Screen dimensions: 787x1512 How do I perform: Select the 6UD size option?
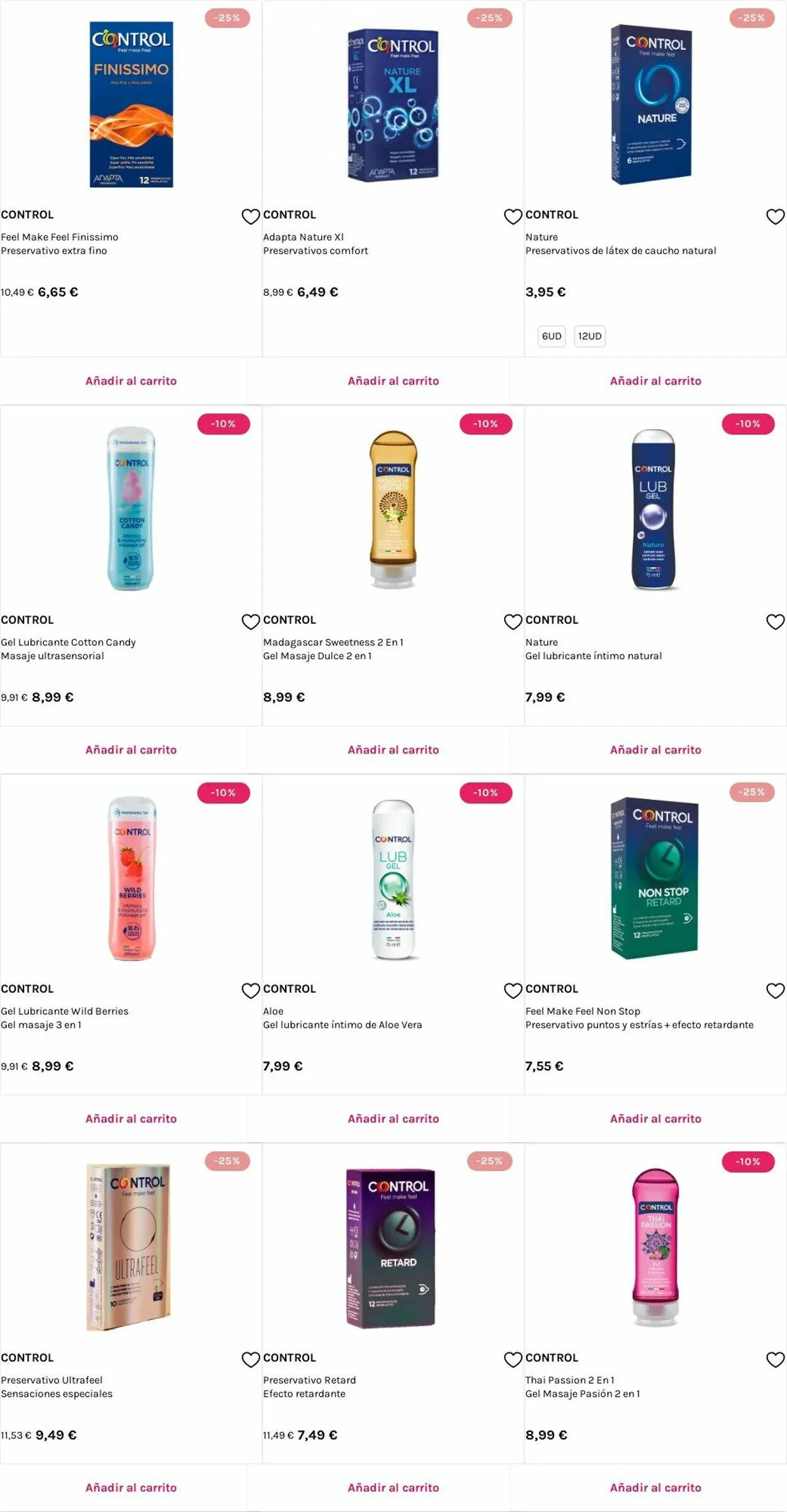tap(552, 336)
